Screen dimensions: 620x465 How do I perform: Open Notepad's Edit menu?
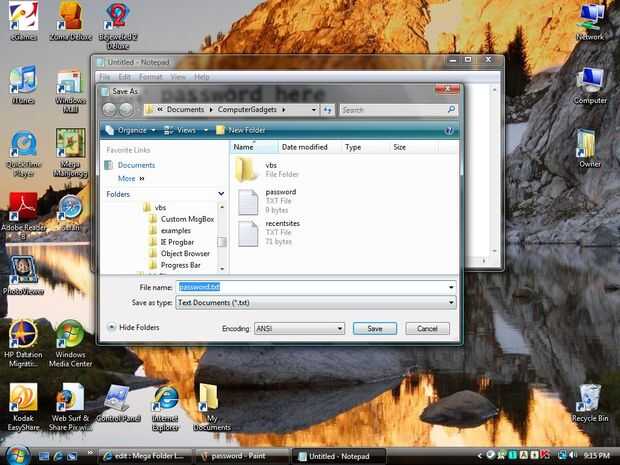coord(124,77)
